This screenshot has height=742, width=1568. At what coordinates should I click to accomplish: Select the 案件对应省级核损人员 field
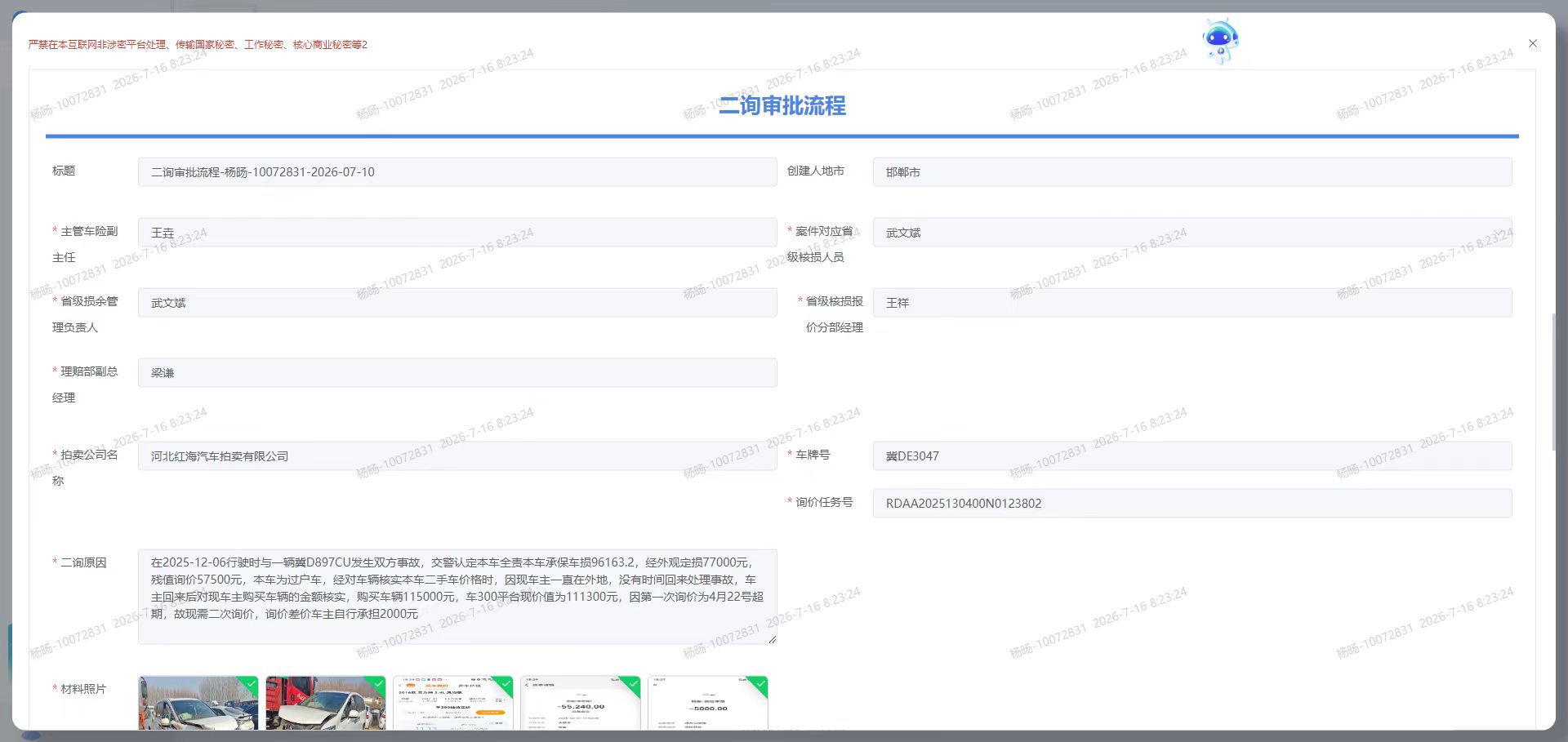click(x=1192, y=233)
